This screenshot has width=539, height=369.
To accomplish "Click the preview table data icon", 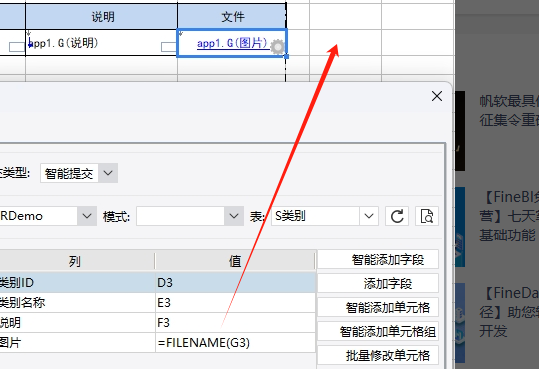I will 427,216.
